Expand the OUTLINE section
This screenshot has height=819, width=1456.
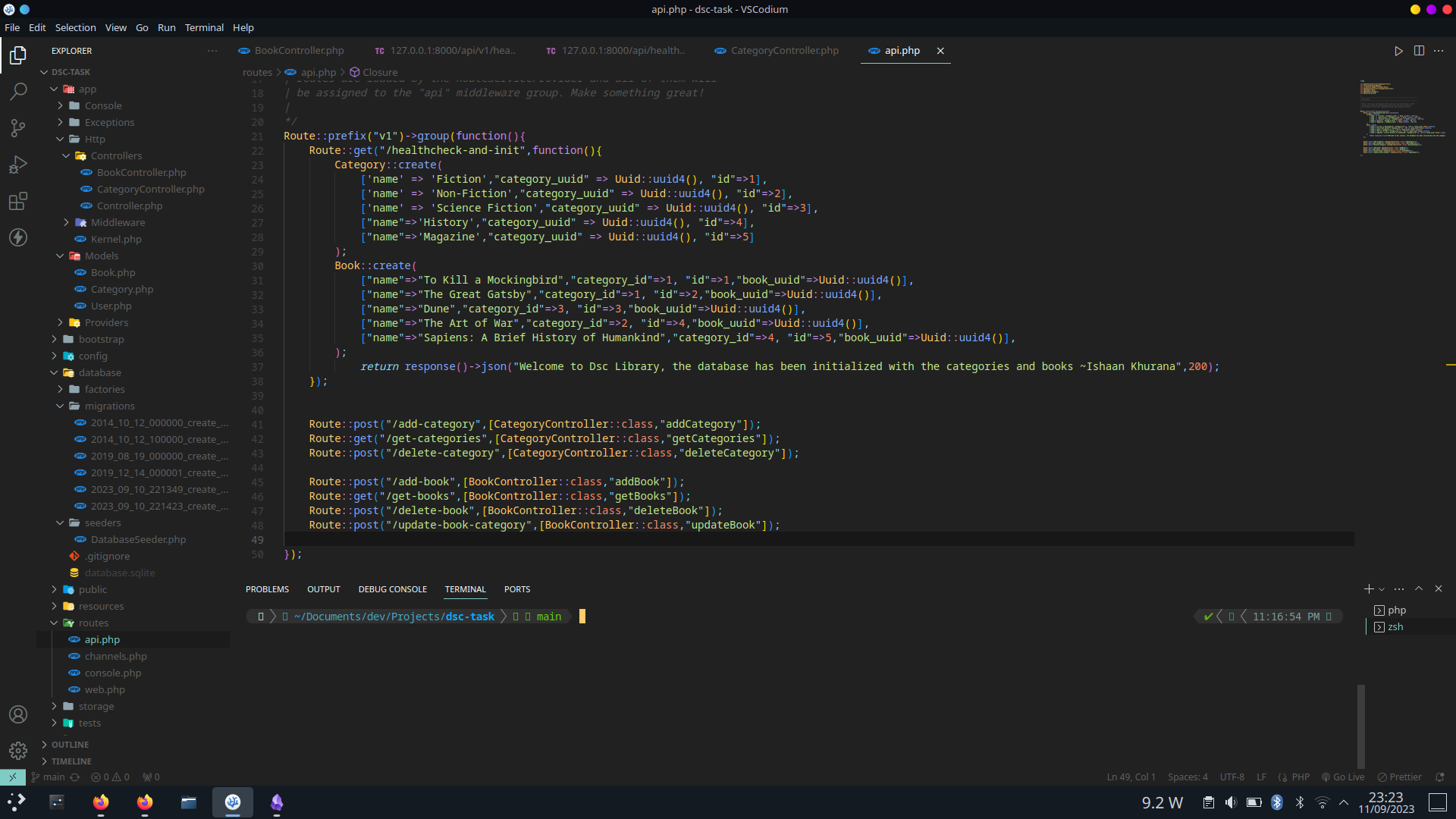pyautogui.click(x=70, y=745)
